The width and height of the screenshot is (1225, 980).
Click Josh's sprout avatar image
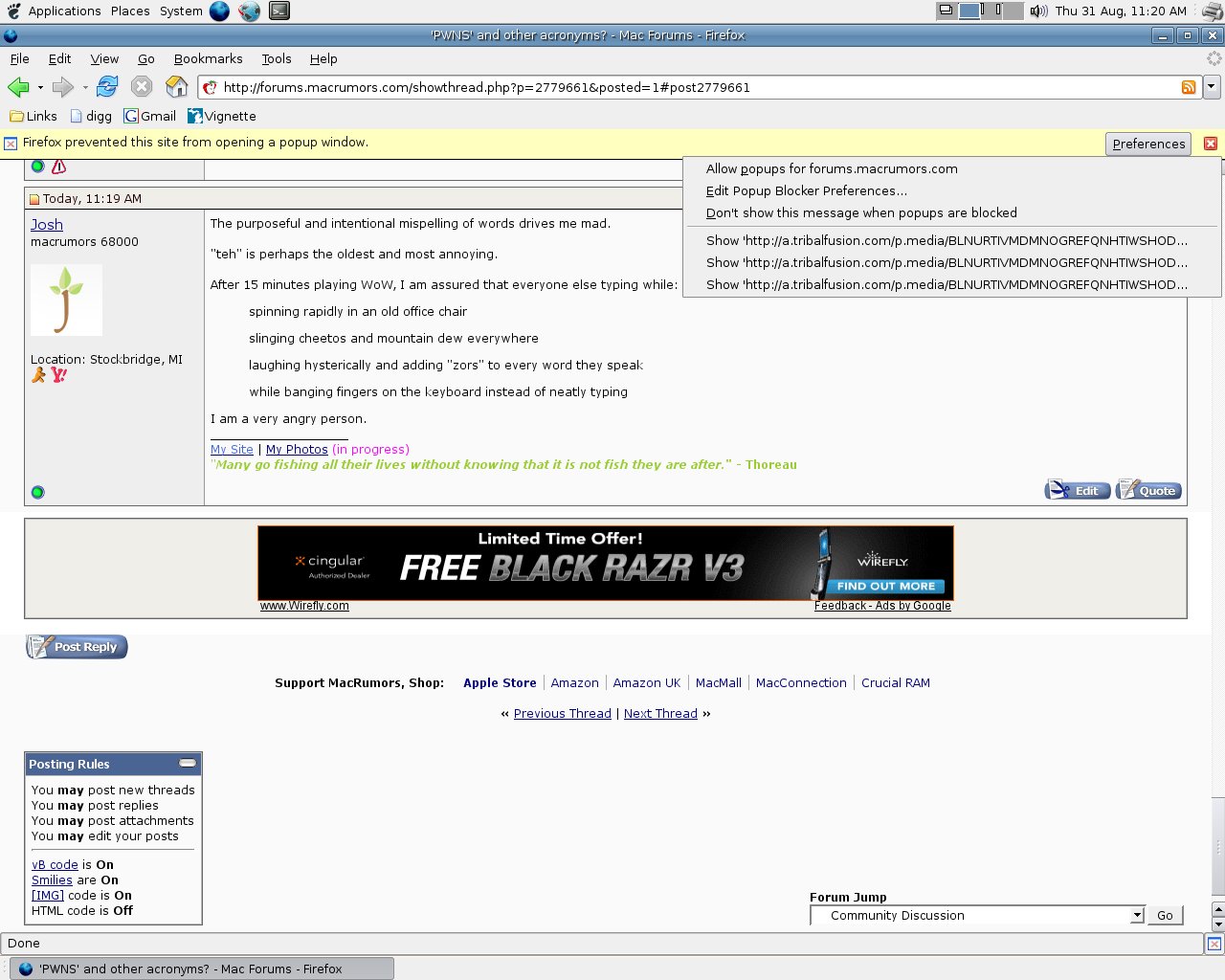click(x=66, y=300)
